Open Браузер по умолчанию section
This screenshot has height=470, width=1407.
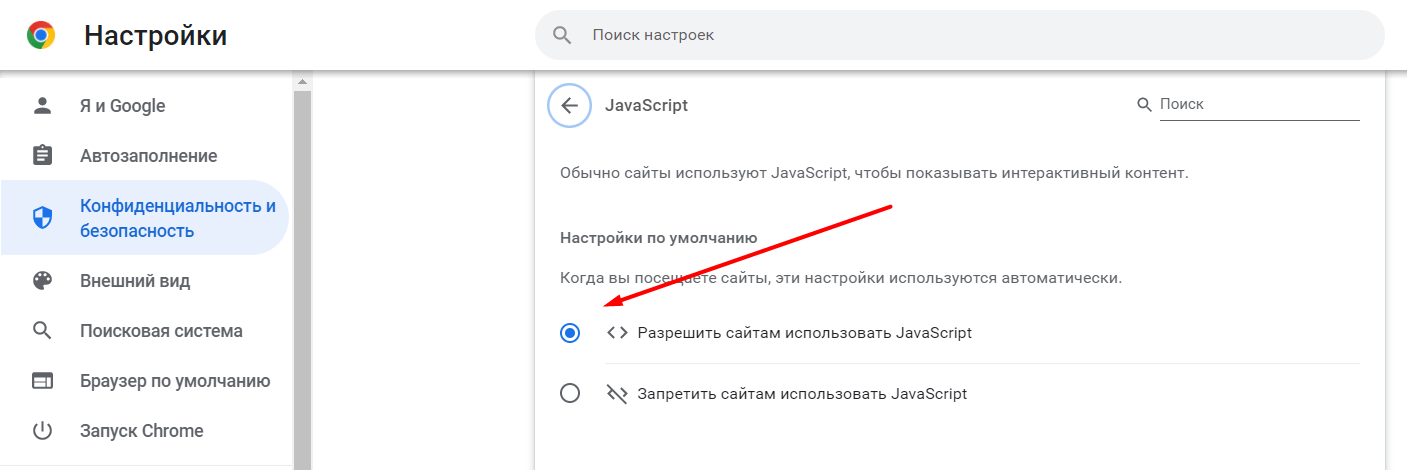175,381
